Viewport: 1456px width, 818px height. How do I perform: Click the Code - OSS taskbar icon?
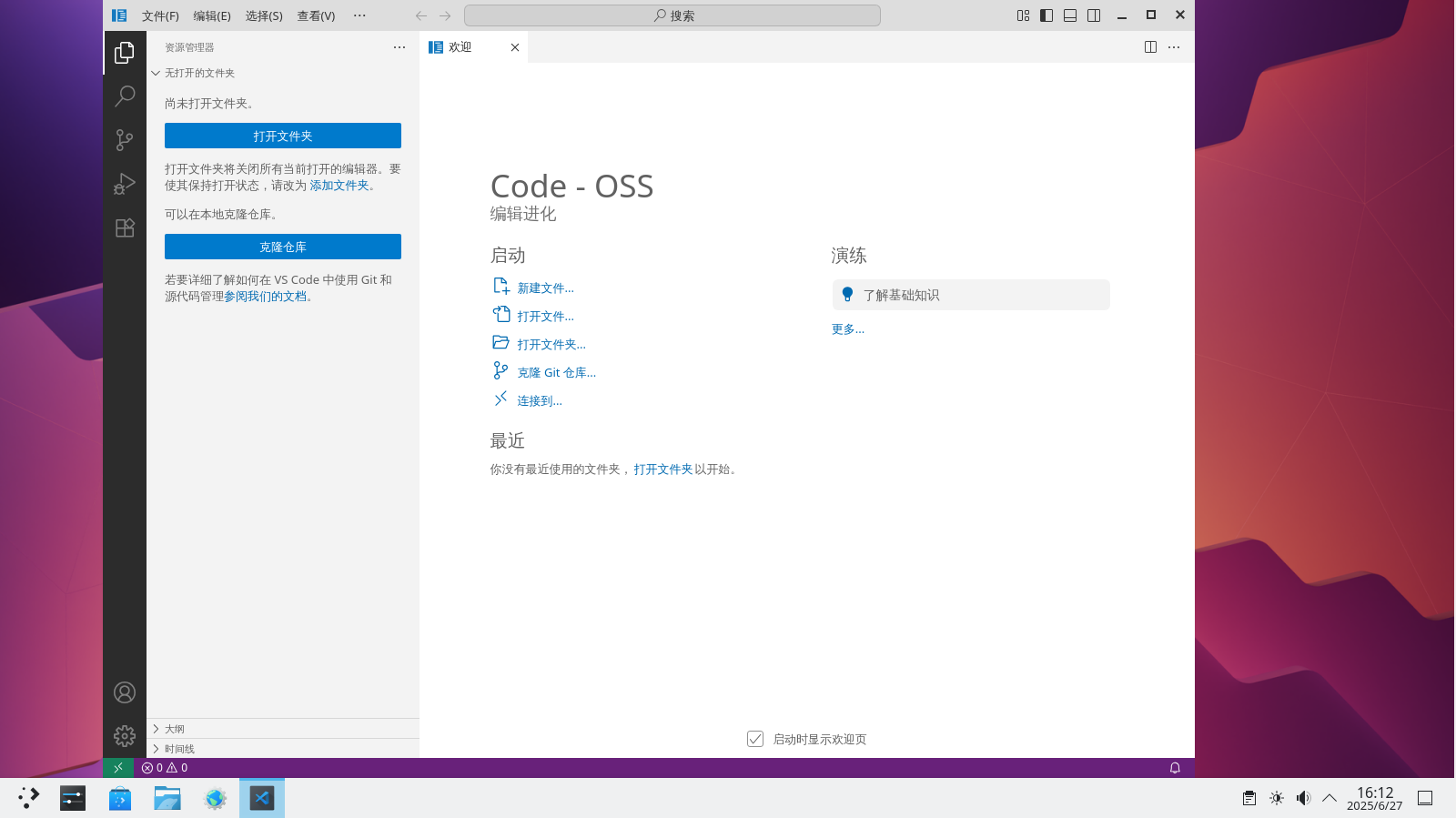tap(262, 798)
